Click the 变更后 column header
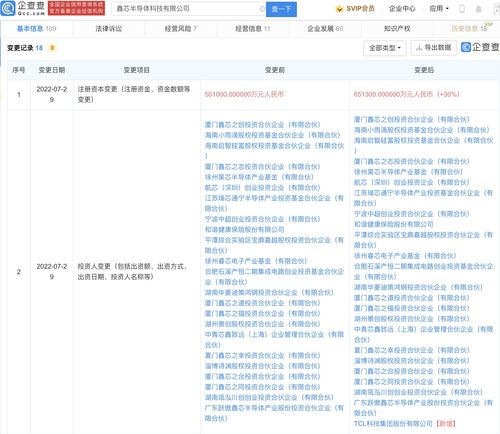 (424, 70)
